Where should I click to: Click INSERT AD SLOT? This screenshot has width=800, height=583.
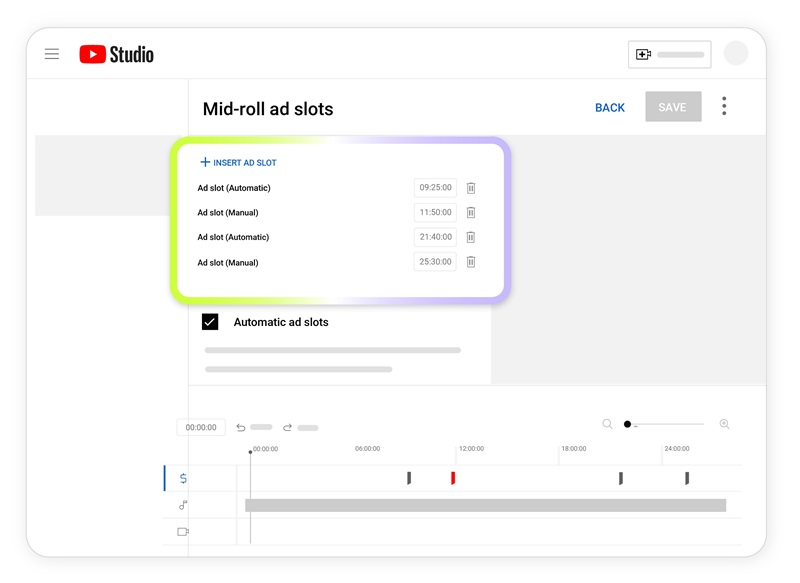(x=240, y=161)
